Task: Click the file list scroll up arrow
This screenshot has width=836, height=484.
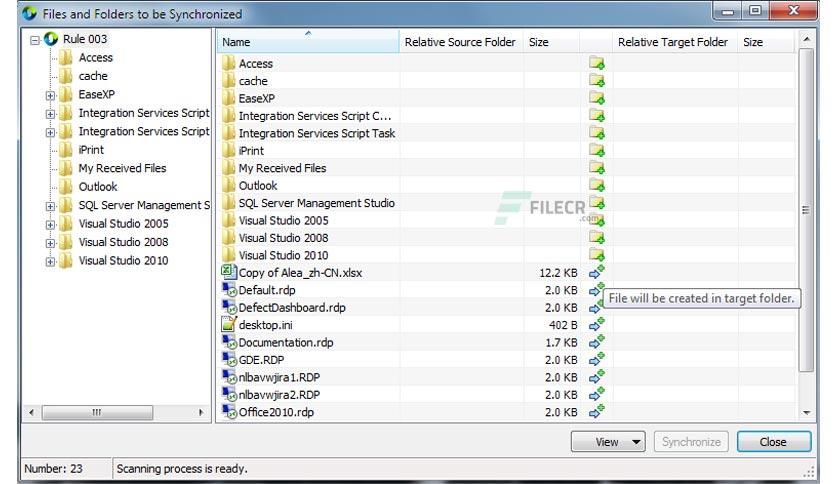Action: (806, 39)
